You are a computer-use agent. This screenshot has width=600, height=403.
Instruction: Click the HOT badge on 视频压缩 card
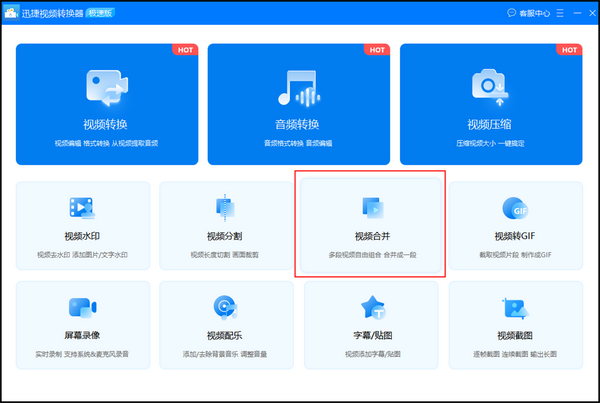[x=568, y=48]
